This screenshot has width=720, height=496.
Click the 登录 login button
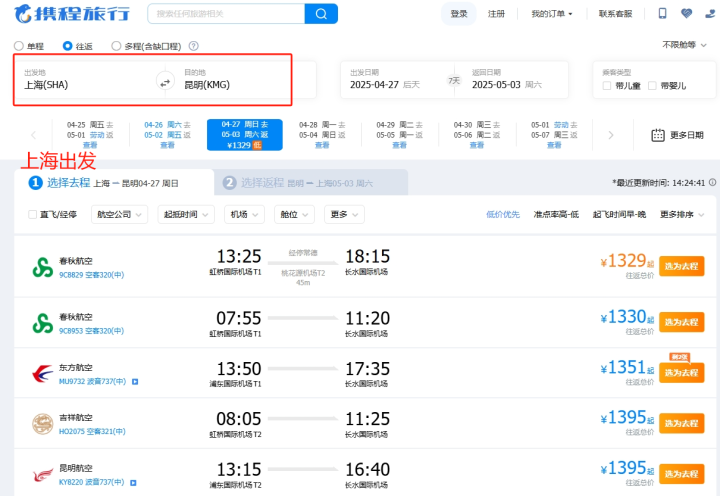pyautogui.click(x=459, y=14)
